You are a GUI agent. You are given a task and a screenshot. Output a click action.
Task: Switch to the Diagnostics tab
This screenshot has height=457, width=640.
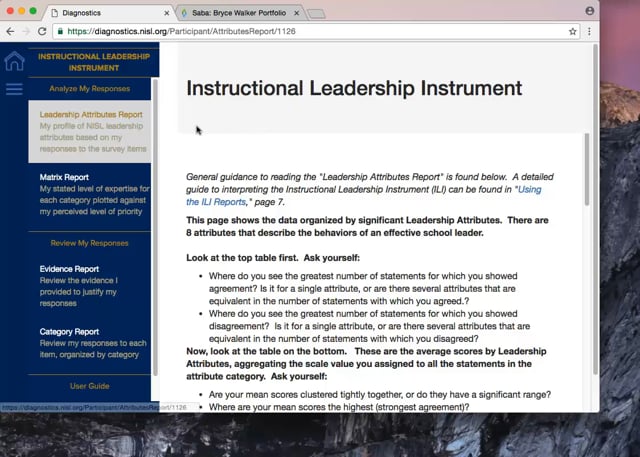[108, 13]
